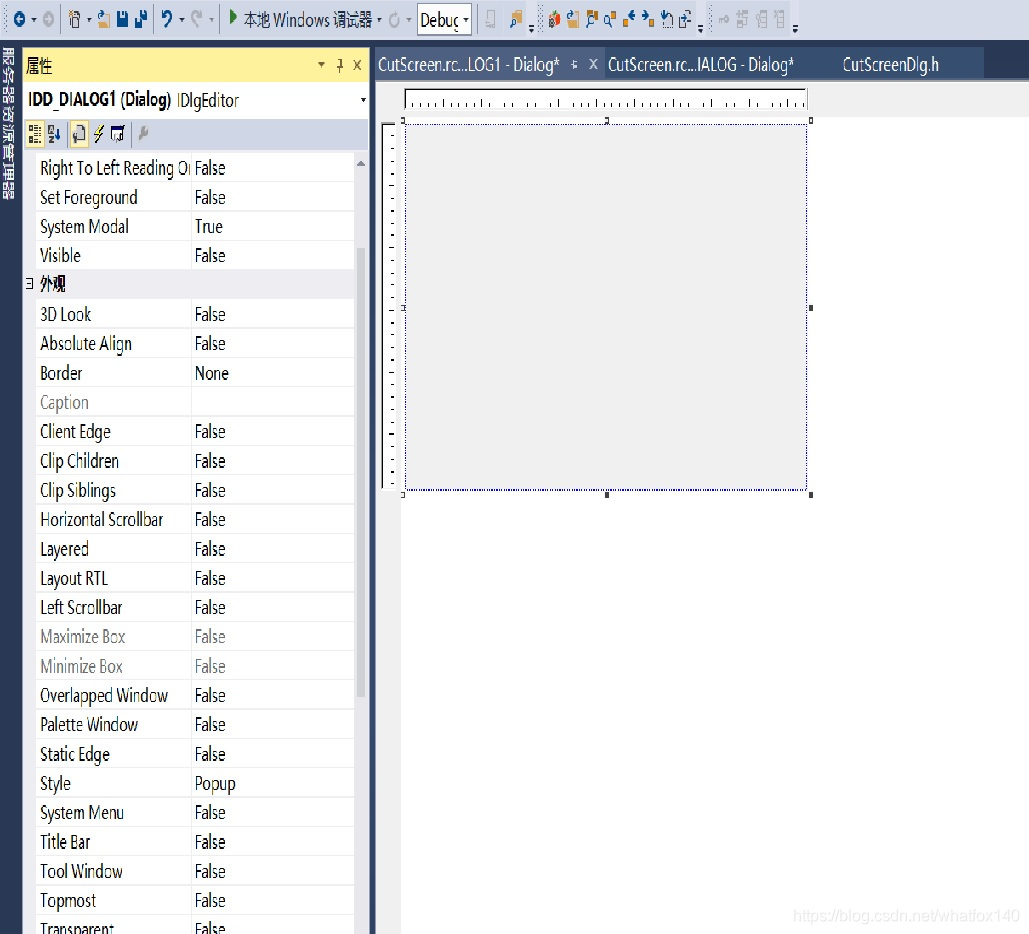Click the find-in-files folder search icon
The height and width of the screenshot is (934, 1029).
click(516, 20)
